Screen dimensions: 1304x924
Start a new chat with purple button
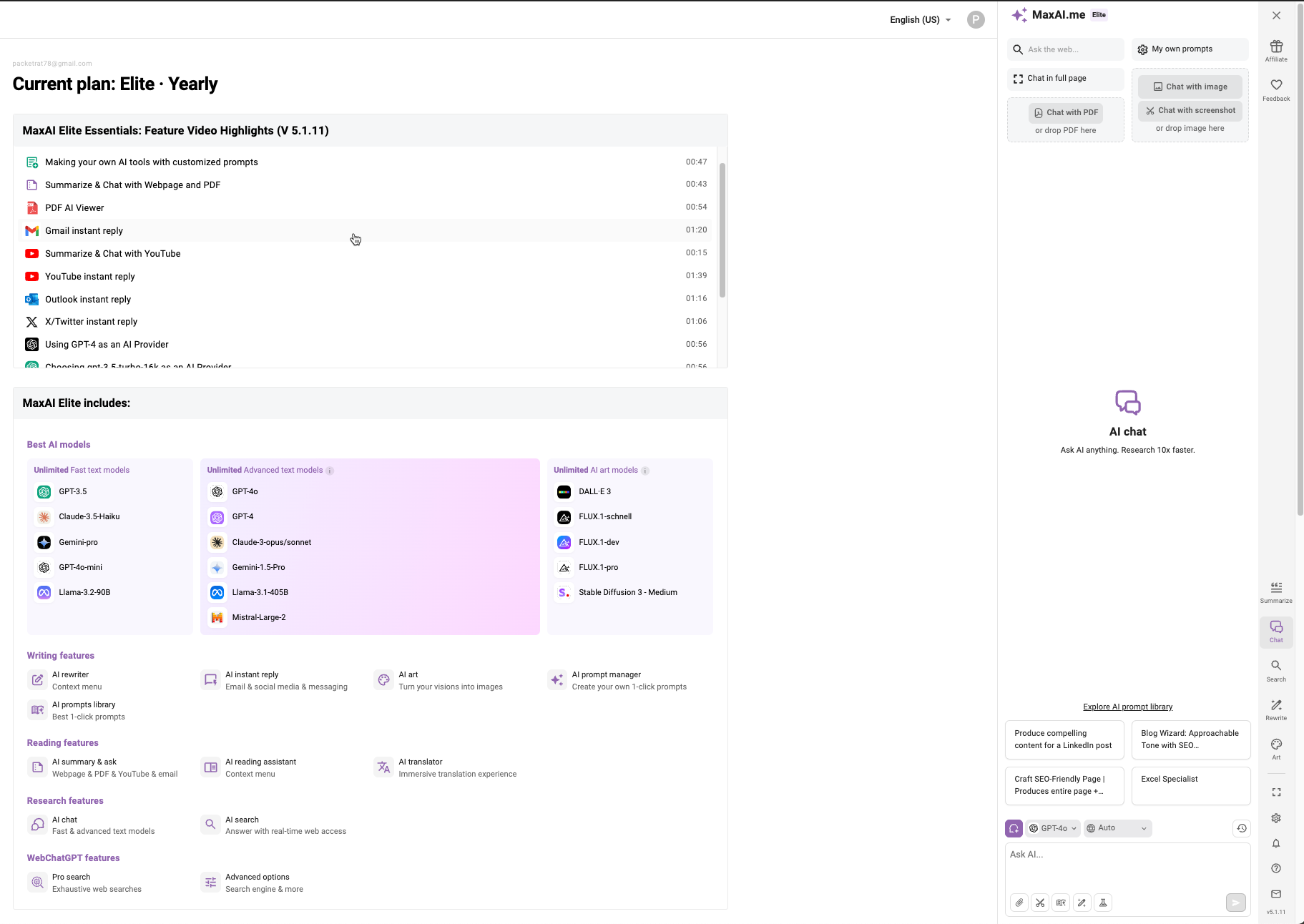[x=1014, y=828]
